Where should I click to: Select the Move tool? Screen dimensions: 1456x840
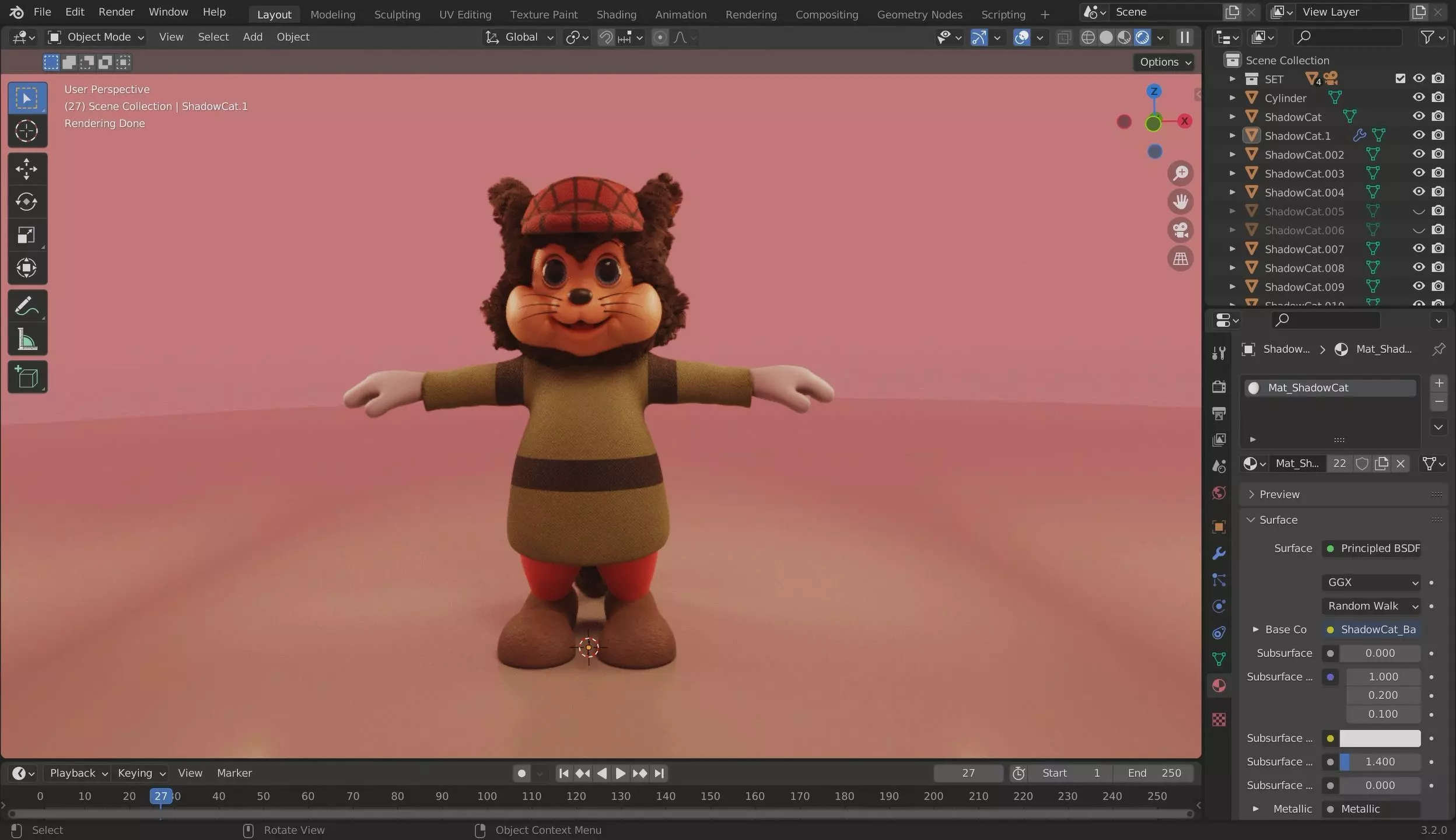26,169
